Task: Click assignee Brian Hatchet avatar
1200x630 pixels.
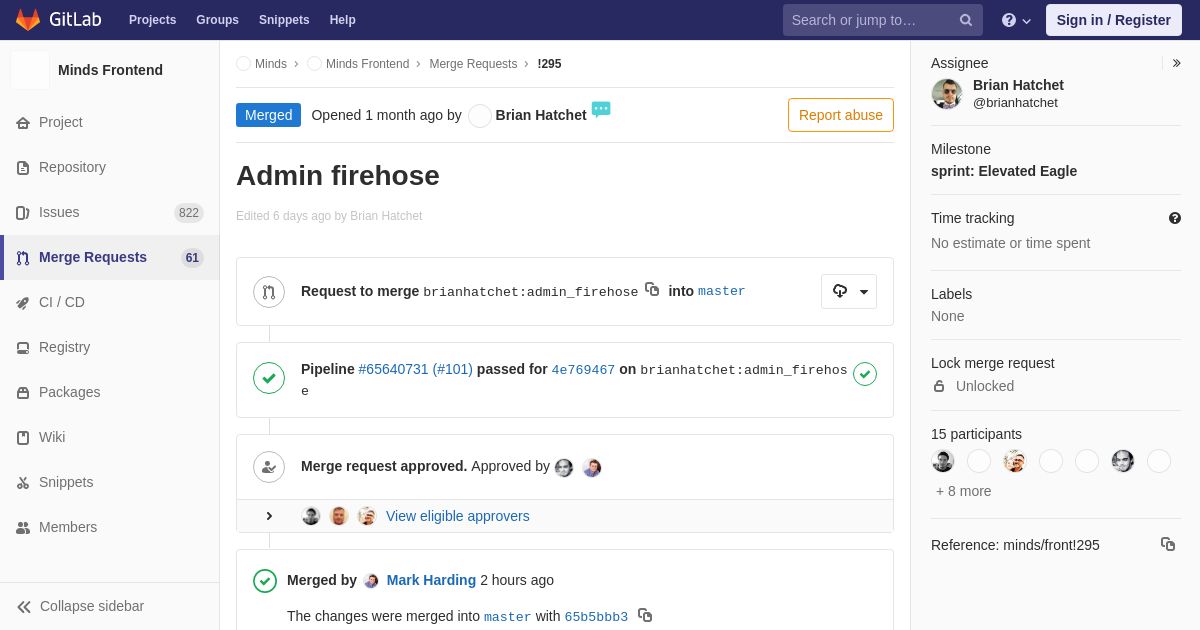Action: [947, 94]
